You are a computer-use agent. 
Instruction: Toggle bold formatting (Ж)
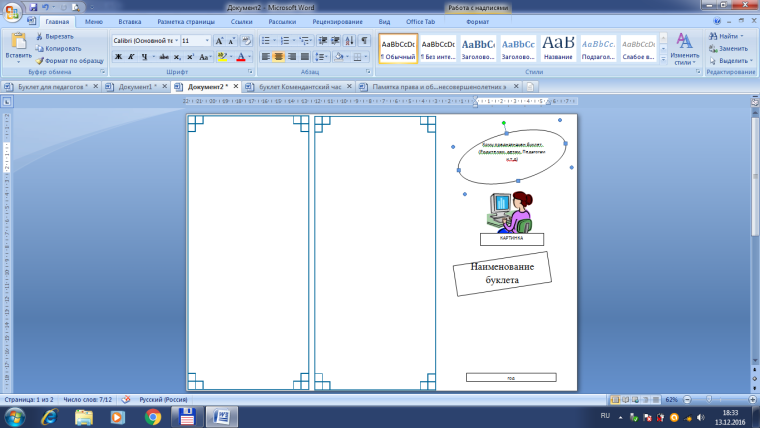(x=118, y=57)
